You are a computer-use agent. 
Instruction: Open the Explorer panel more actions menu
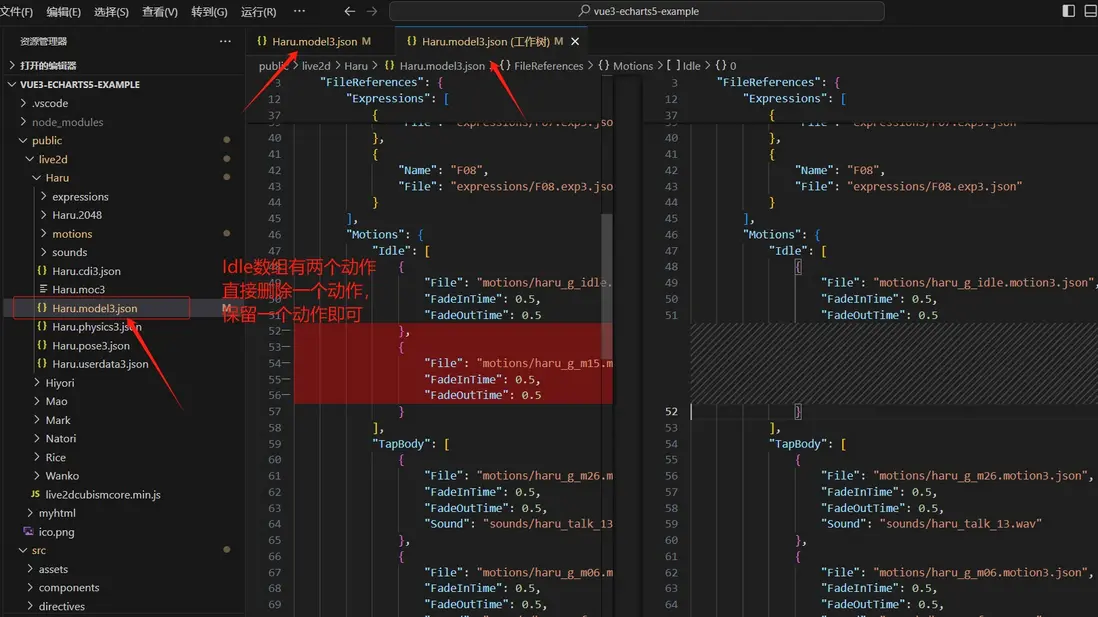(x=225, y=41)
